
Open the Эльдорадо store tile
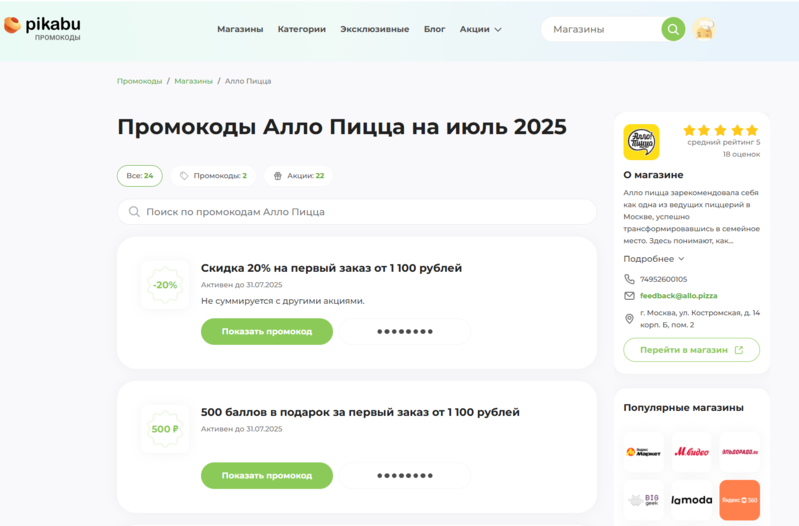tap(739, 452)
